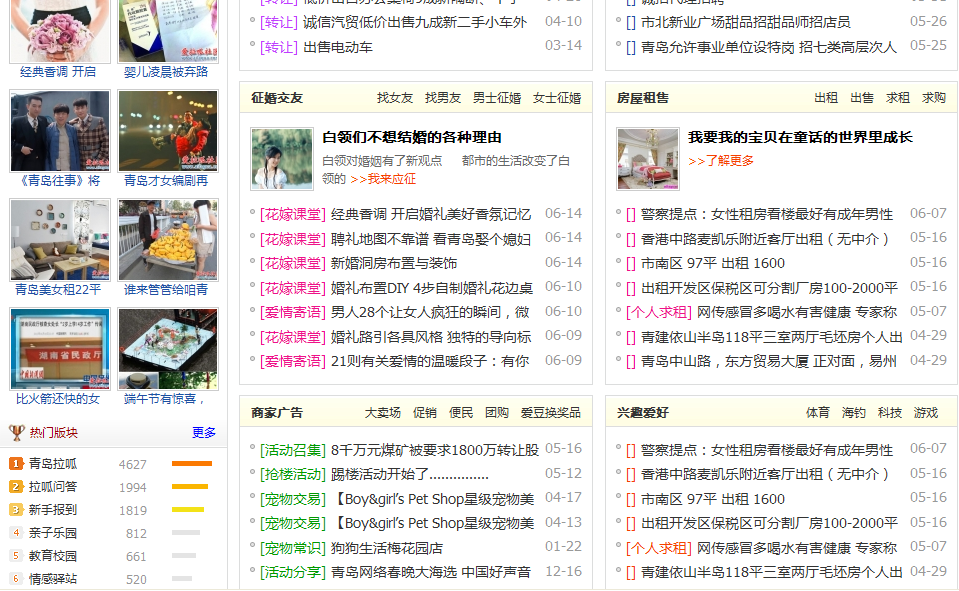The height and width of the screenshot is (591, 959).
Task: Click the thumbnail beside 白领们不想结婚的各种理由
Action: 282,159
